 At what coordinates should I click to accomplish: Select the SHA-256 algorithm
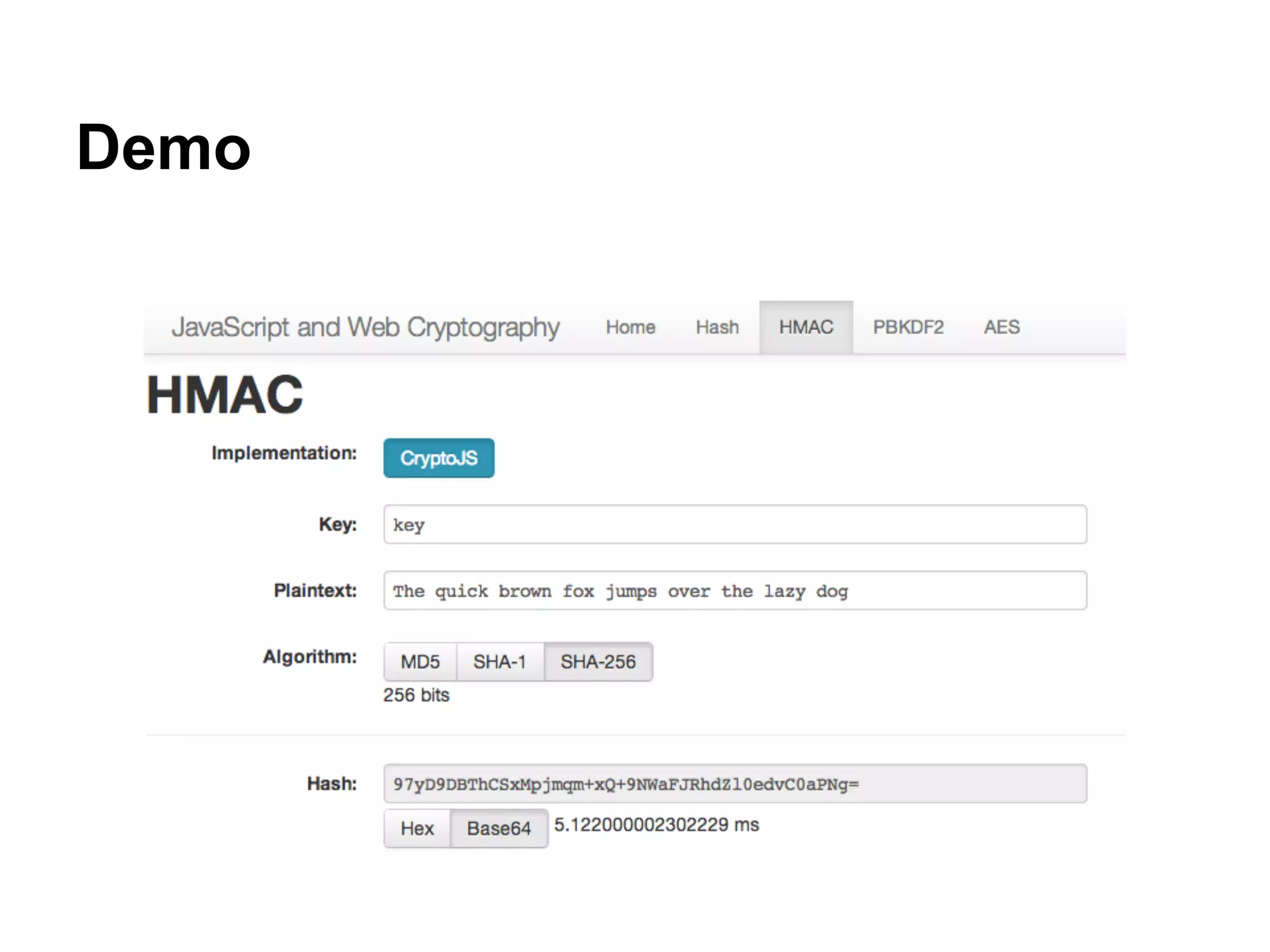pyautogui.click(x=598, y=662)
